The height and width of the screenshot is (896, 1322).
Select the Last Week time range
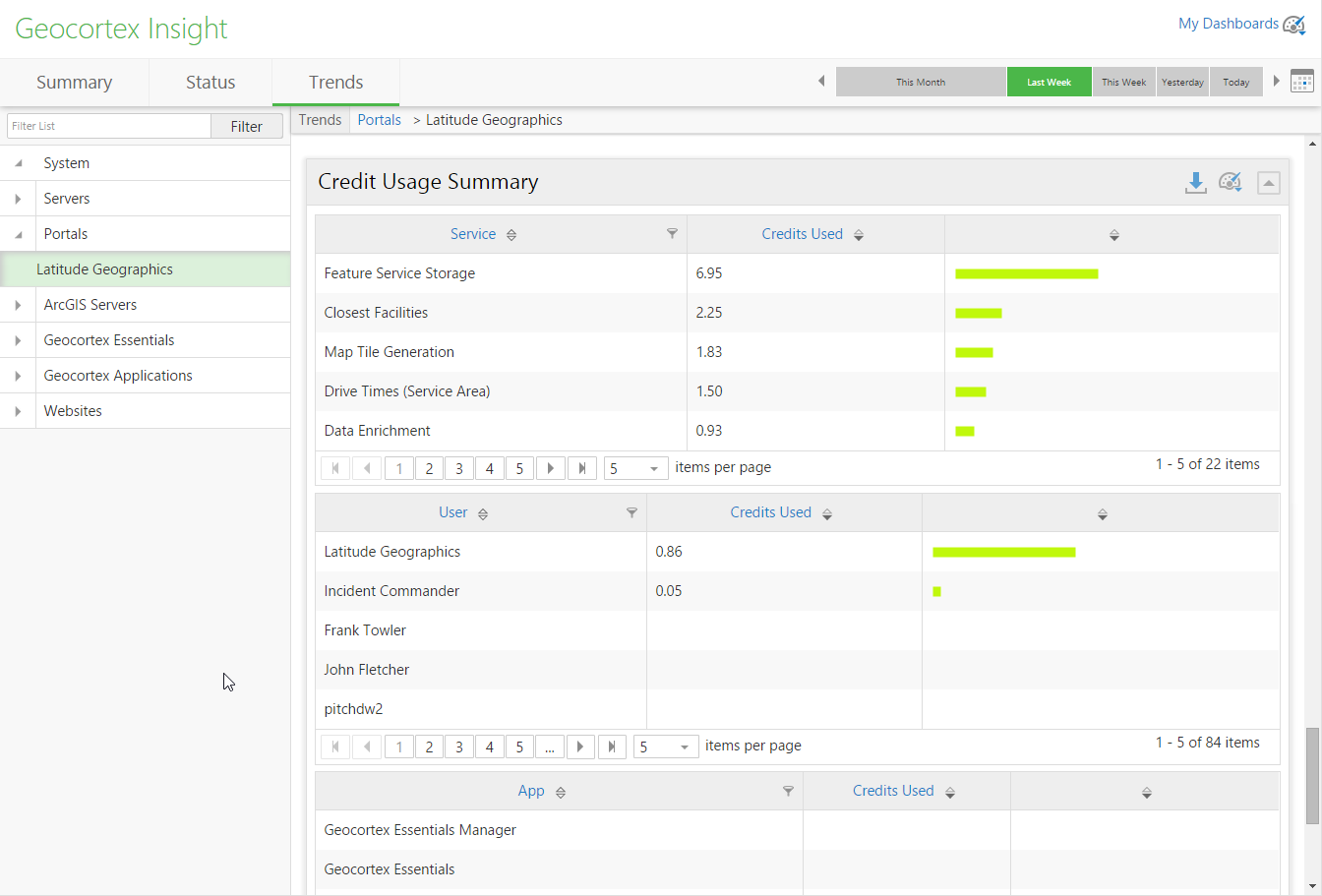click(x=1050, y=82)
